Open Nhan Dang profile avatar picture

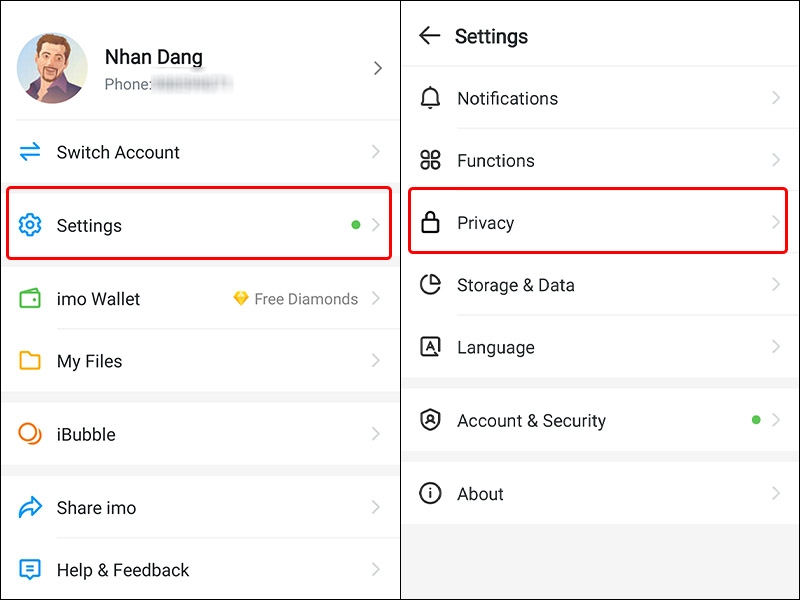pyautogui.click(x=52, y=68)
